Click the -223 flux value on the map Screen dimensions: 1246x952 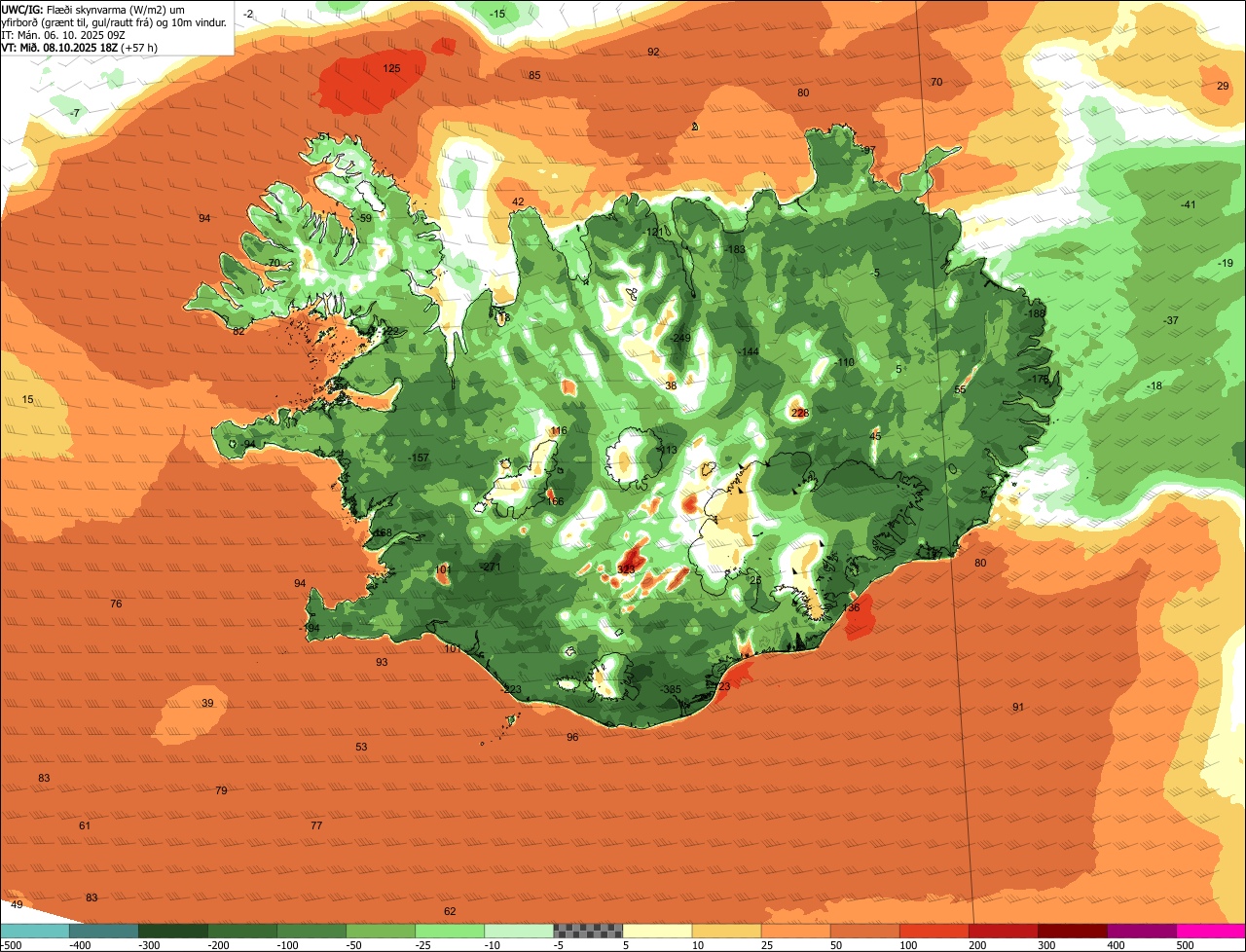coord(512,689)
